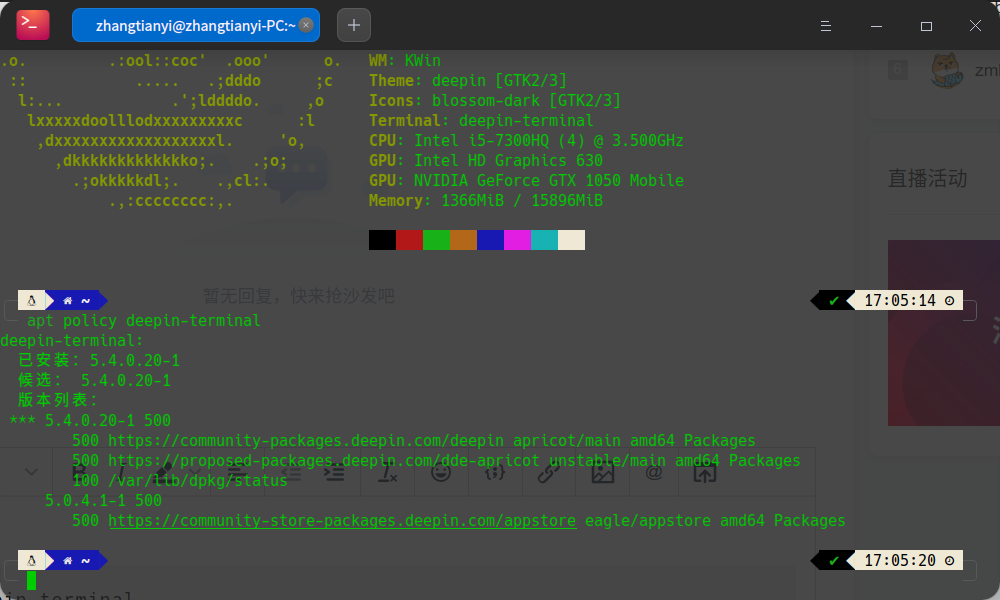Click the 'Memory: 1366MiB / 15896MiB' line
1000x600 pixels.
click(485, 200)
